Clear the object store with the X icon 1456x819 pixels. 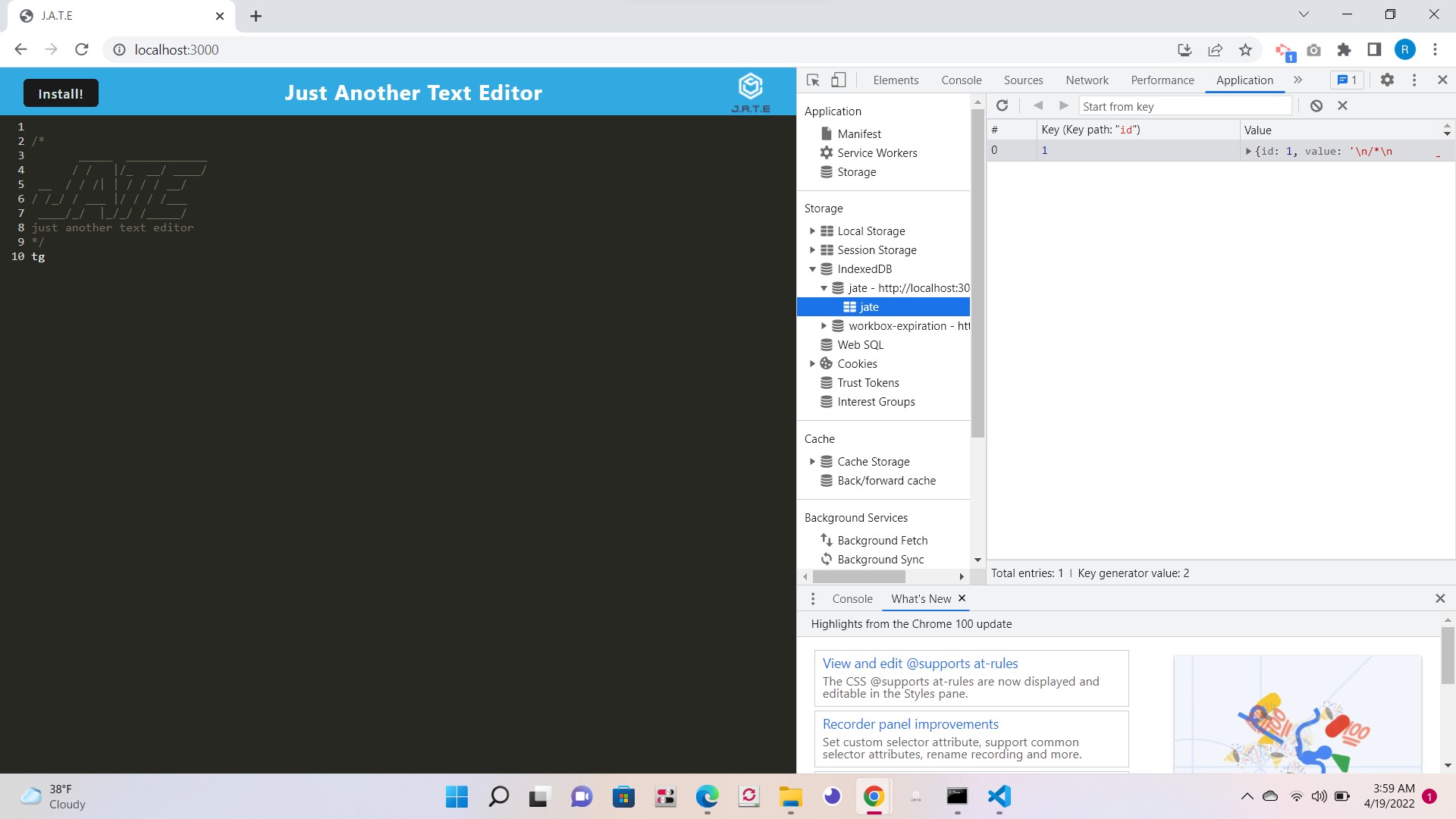[x=1343, y=105]
